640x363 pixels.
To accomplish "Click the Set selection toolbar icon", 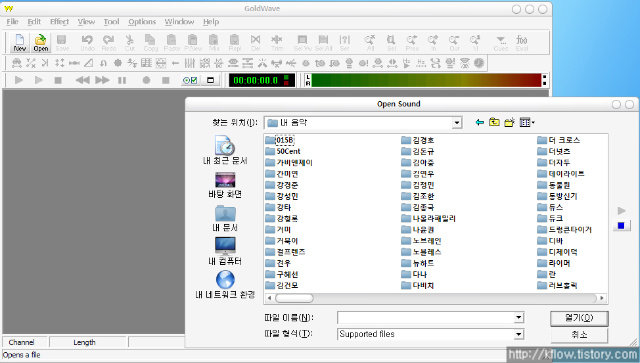I will 344,43.
